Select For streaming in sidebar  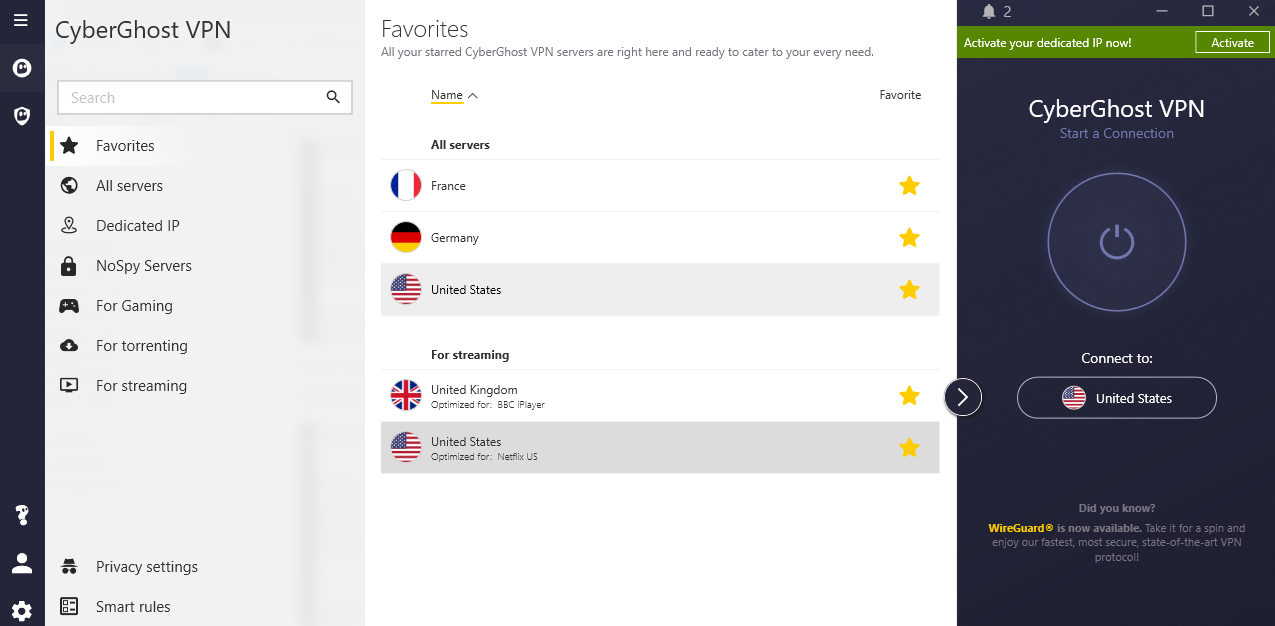click(141, 386)
